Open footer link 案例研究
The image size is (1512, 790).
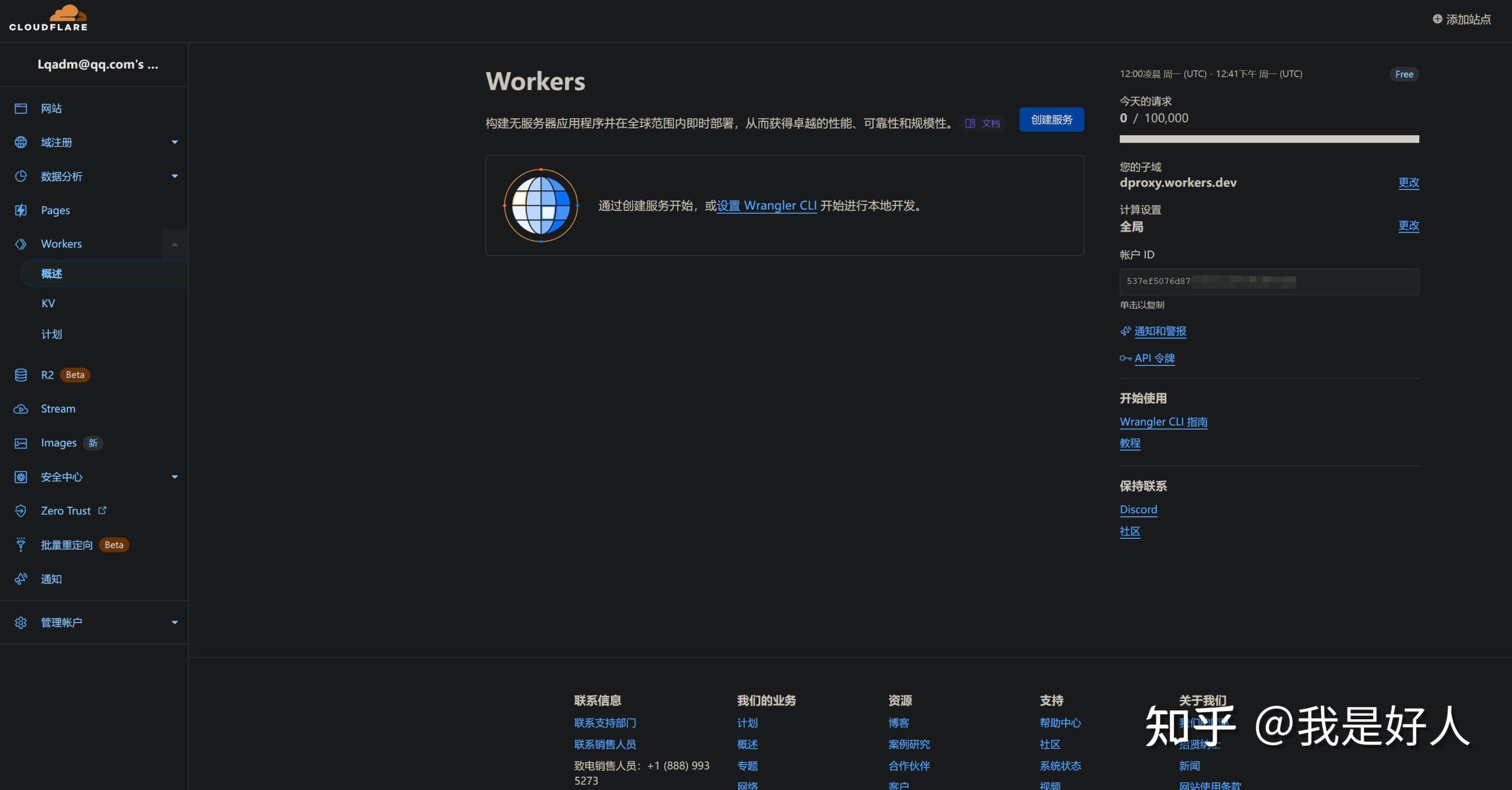point(909,745)
